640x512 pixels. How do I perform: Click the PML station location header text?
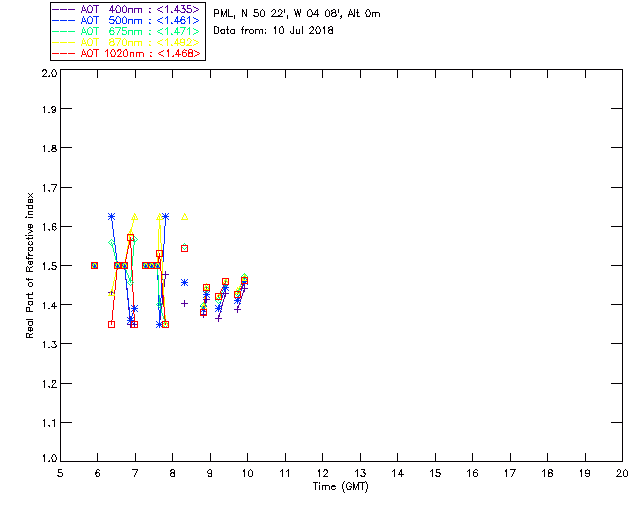[x=297, y=14]
